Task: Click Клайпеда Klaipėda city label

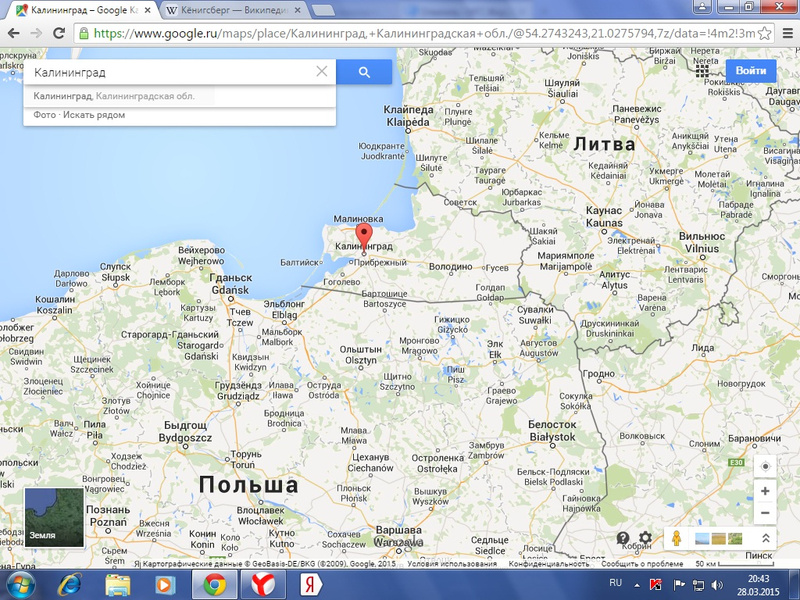Action: [x=409, y=116]
